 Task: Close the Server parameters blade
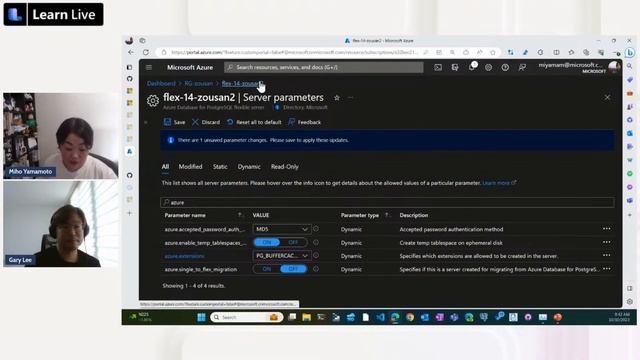tap(607, 97)
